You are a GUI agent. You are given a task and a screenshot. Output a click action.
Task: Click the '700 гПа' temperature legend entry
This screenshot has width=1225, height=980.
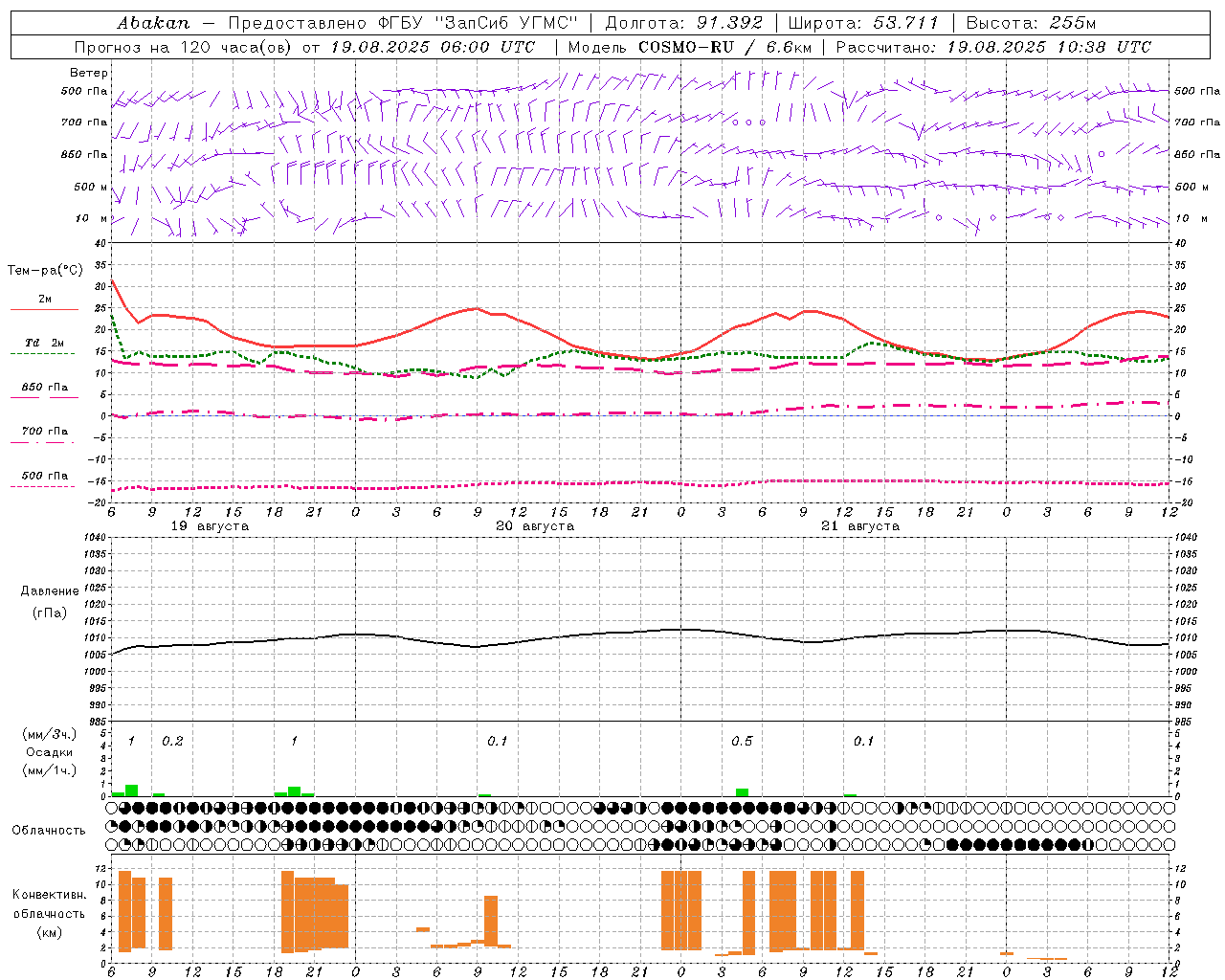click(x=44, y=432)
